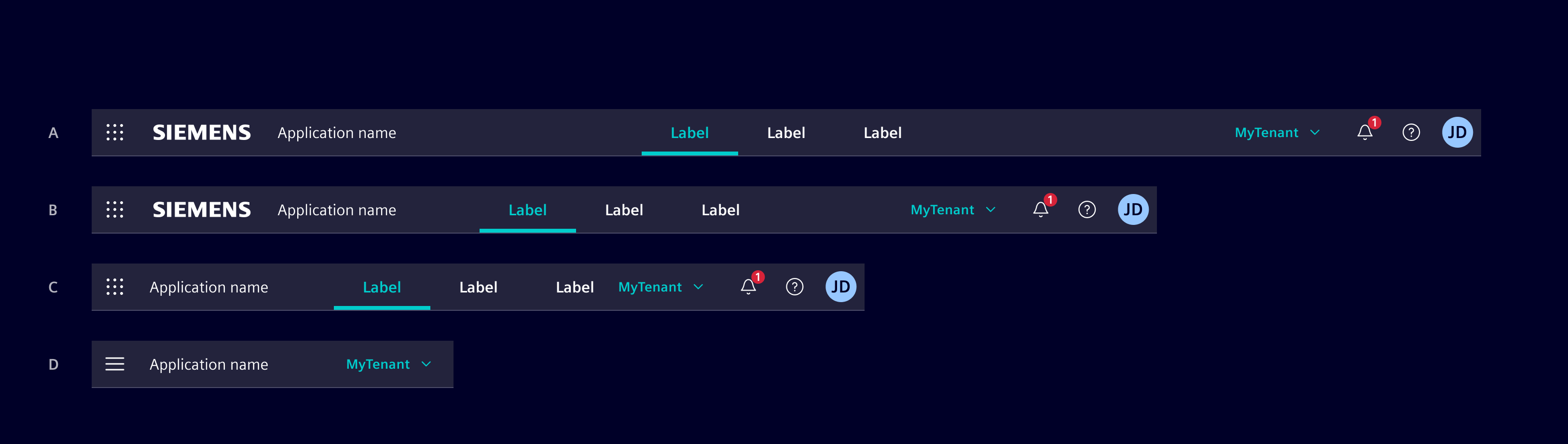1568x444 pixels.
Task: Open hamburger menu in header D
Action: pyautogui.click(x=114, y=364)
